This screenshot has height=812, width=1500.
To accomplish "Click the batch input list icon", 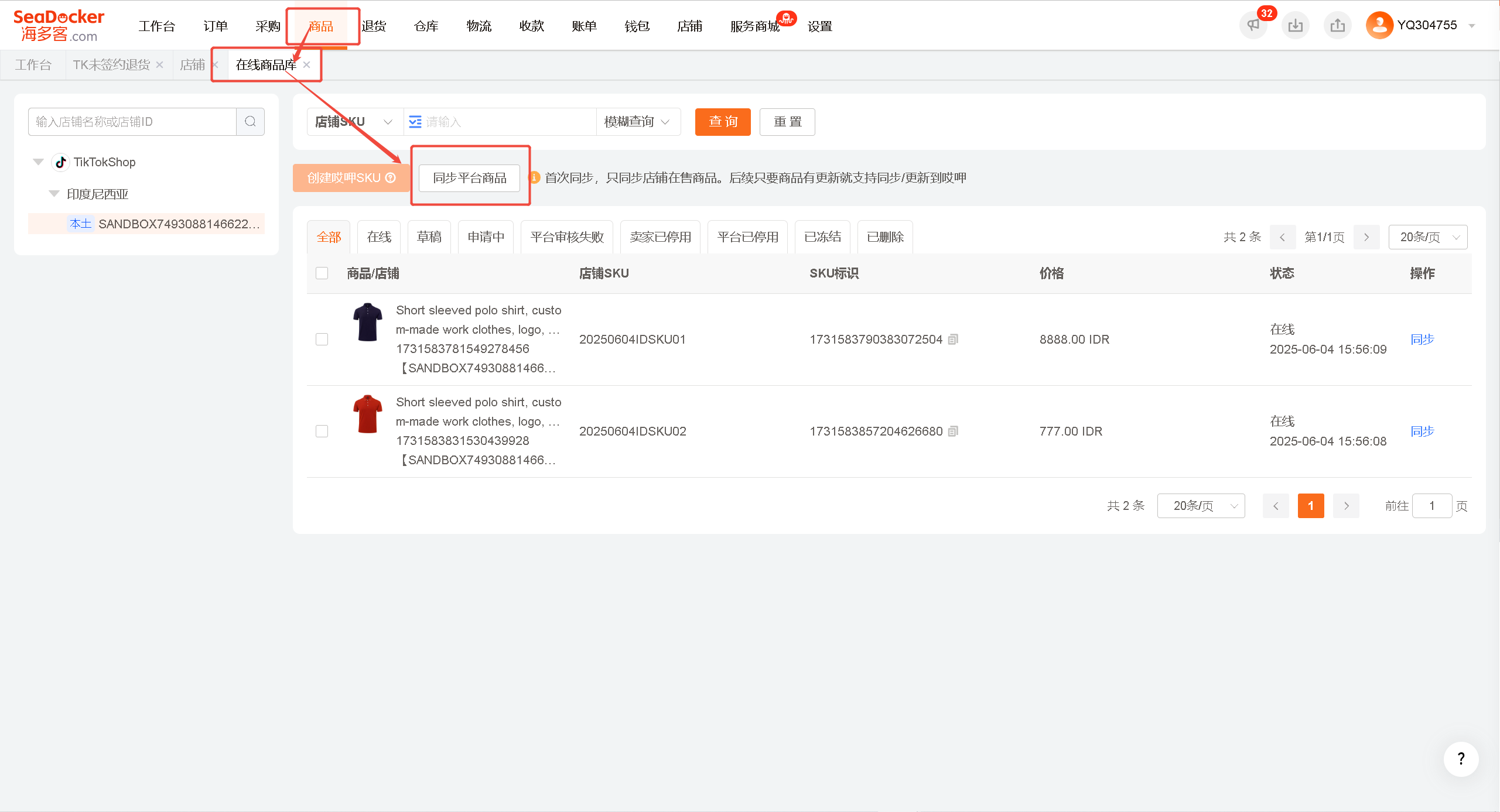I will tap(415, 122).
